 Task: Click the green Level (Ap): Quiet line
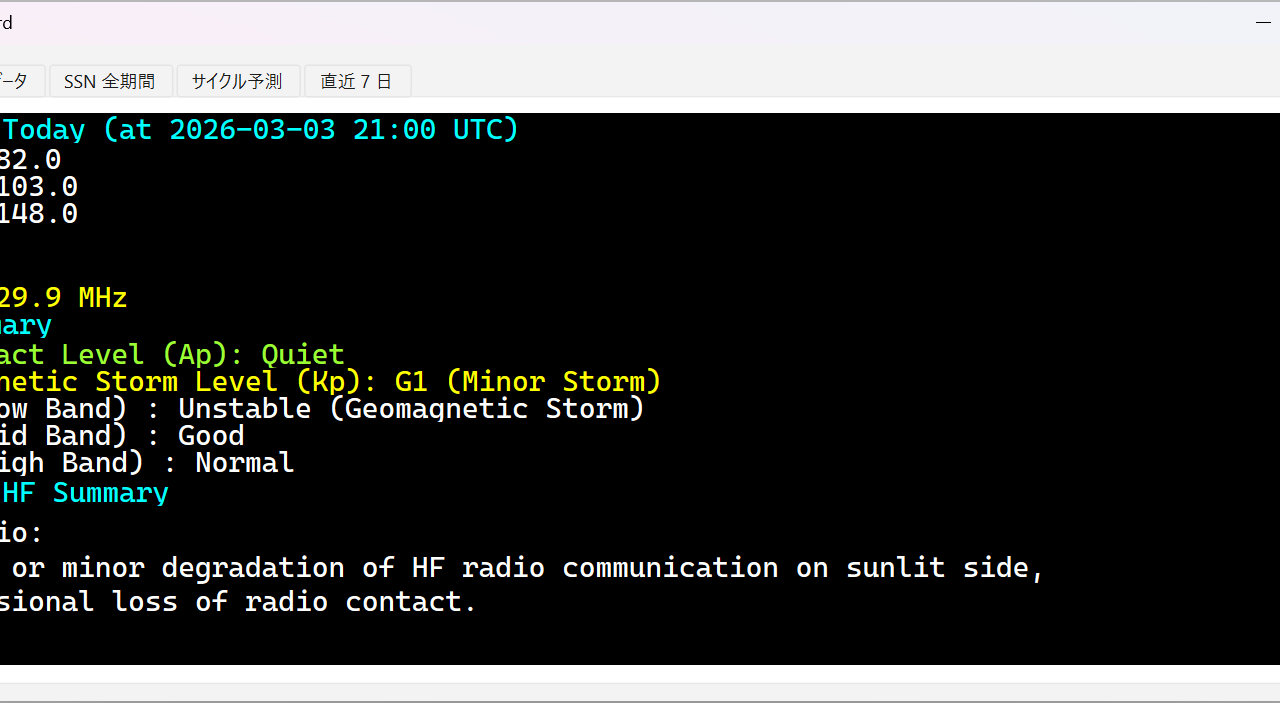(172, 354)
